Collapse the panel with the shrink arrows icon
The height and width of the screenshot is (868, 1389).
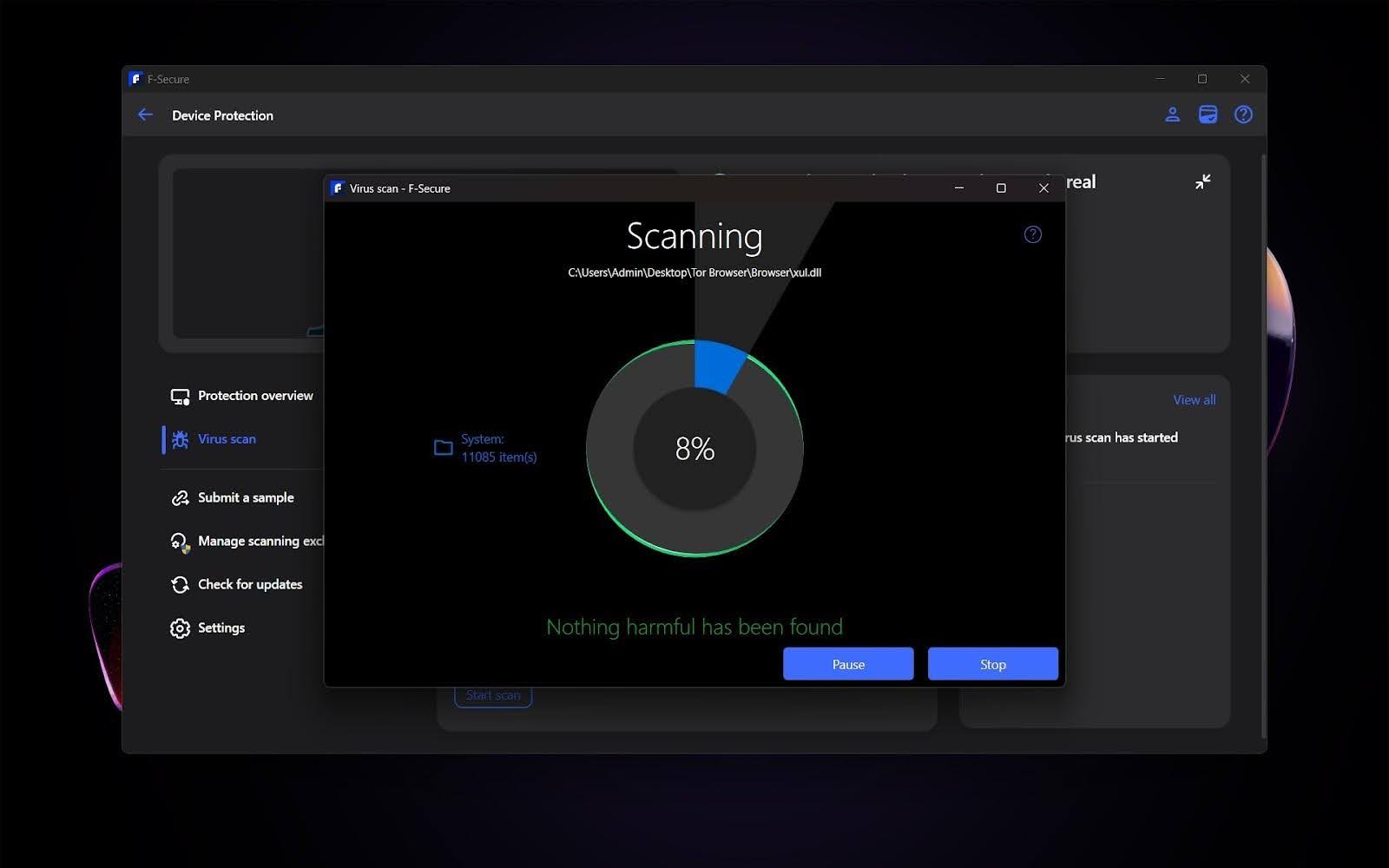click(x=1202, y=181)
